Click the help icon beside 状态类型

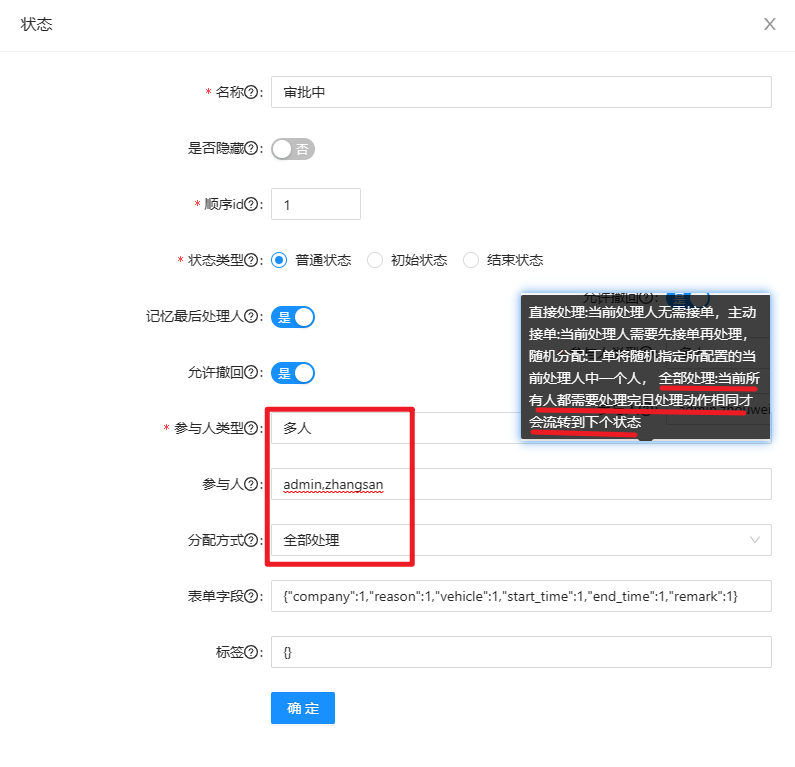tap(251, 261)
